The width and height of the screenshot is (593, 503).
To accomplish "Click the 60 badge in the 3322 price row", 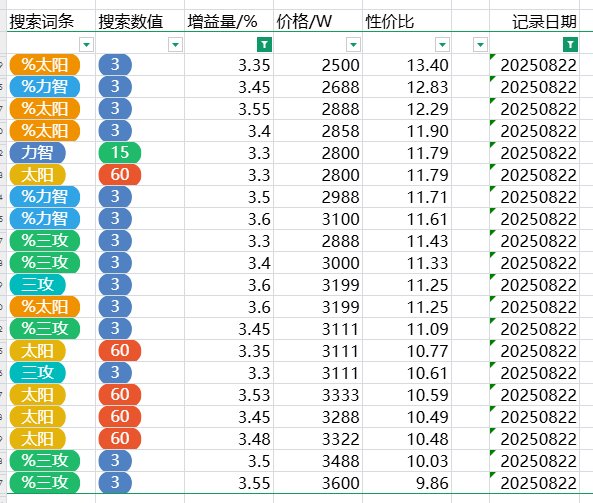I will [x=120, y=439].
